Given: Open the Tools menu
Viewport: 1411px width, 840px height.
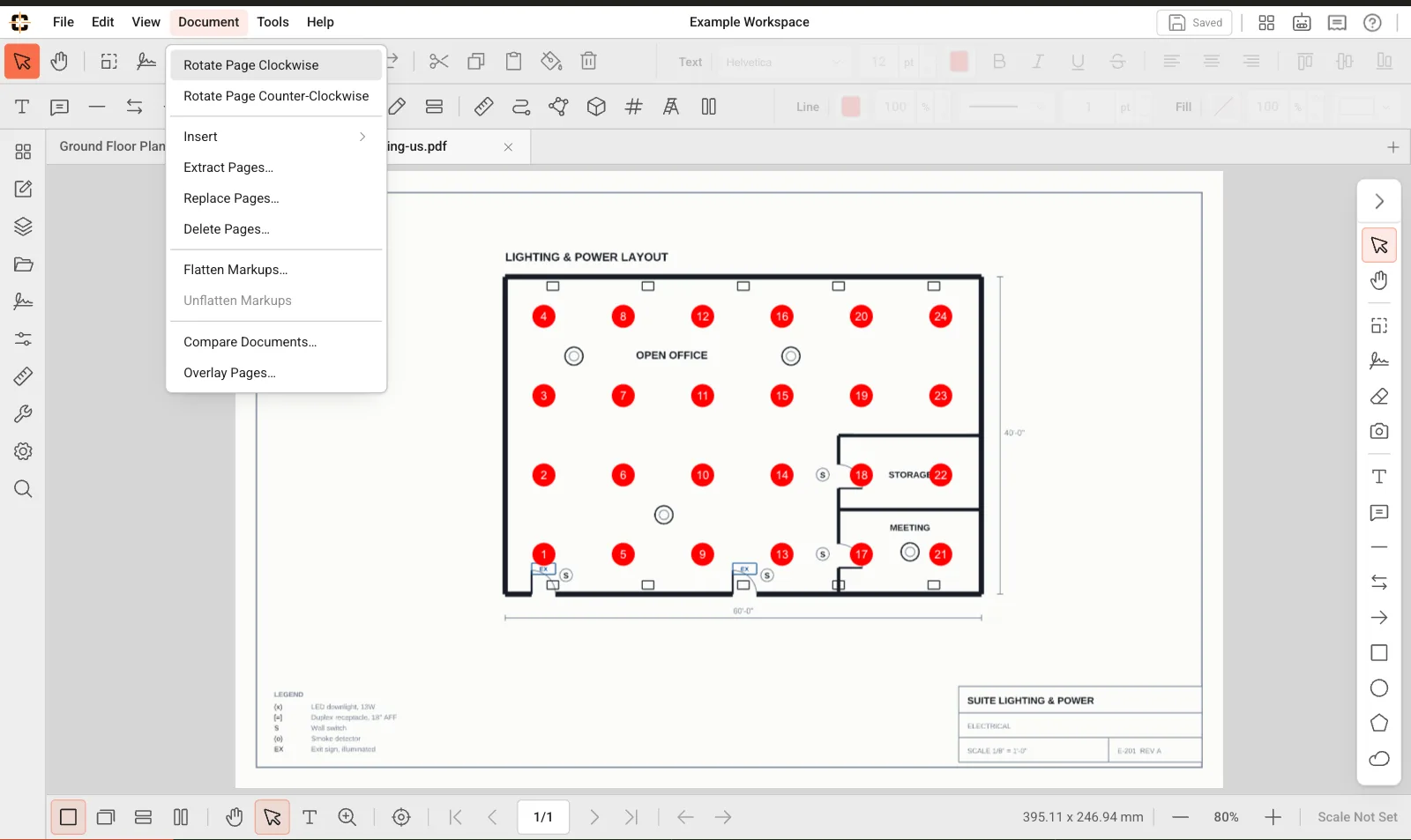Looking at the screenshot, I should (x=272, y=22).
